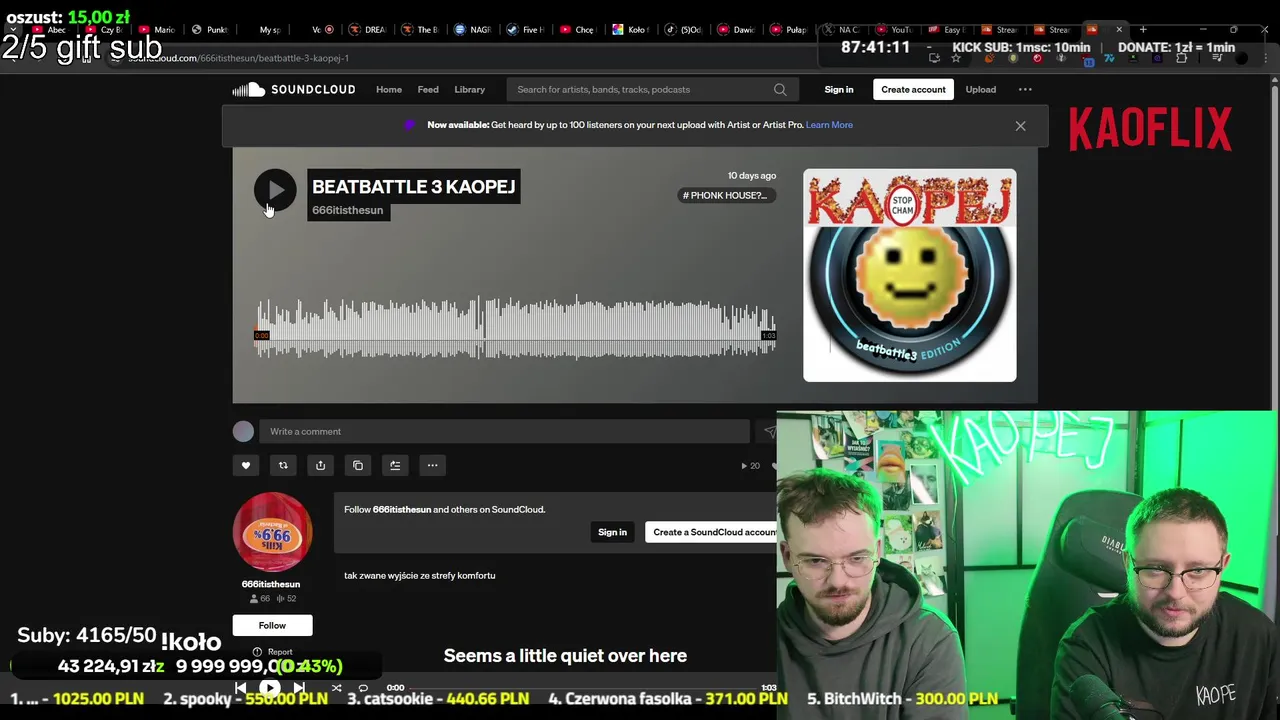Switch to the Koło f browser tab
1280x720 pixels.
[x=632, y=30]
